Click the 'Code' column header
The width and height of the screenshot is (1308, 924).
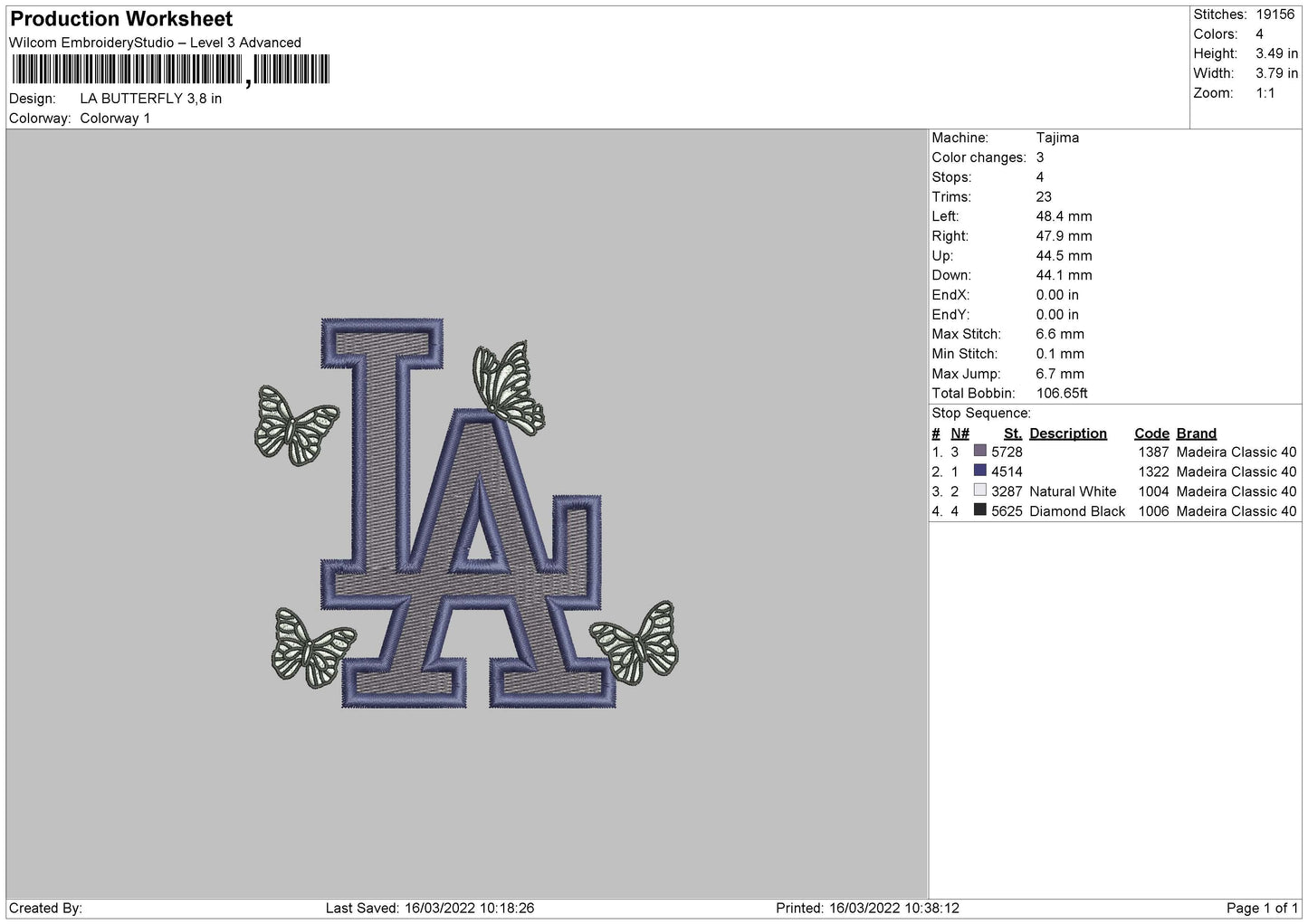[x=1151, y=433]
